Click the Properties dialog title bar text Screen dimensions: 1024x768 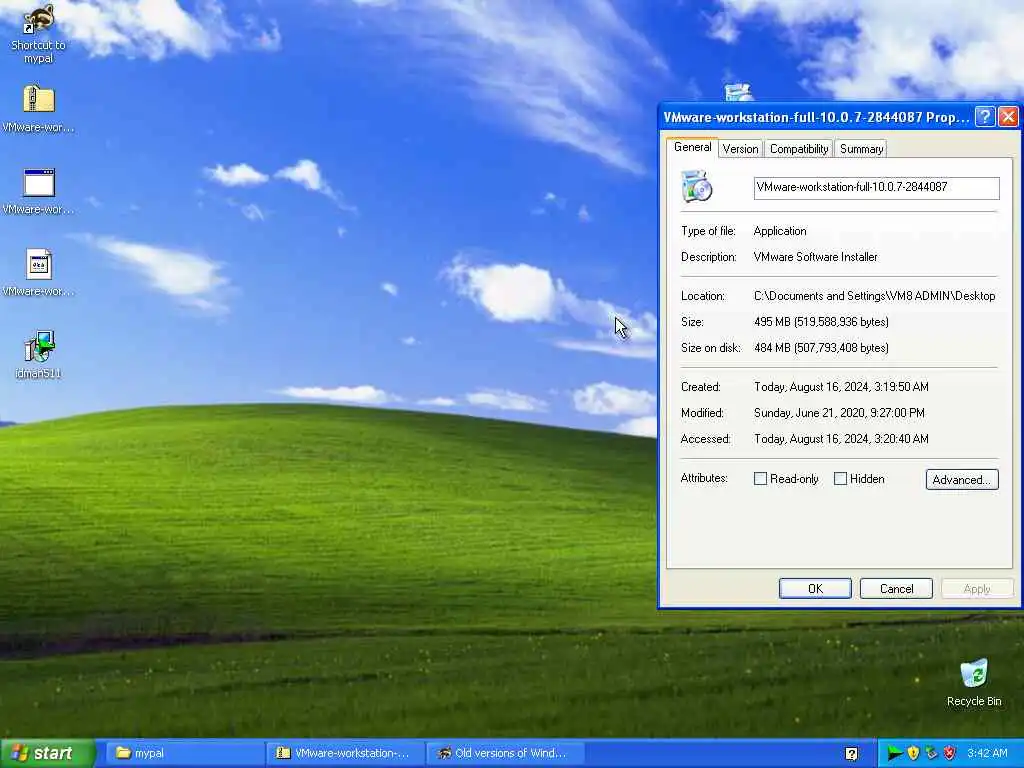coord(816,118)
